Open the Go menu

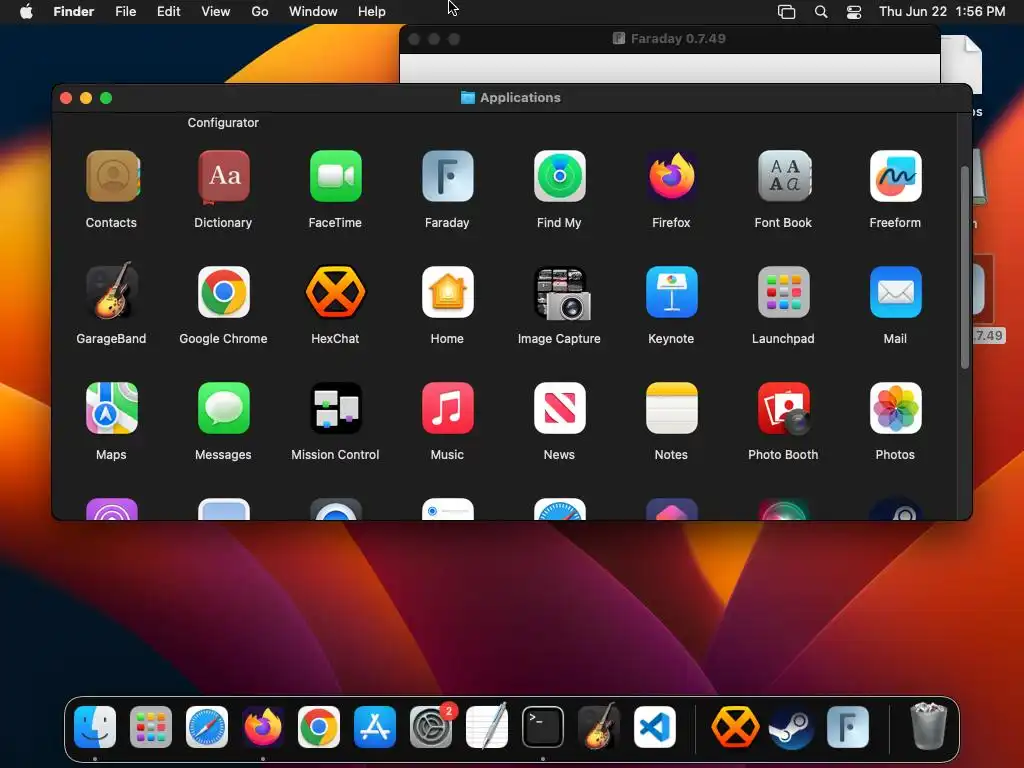pos(260,12)
